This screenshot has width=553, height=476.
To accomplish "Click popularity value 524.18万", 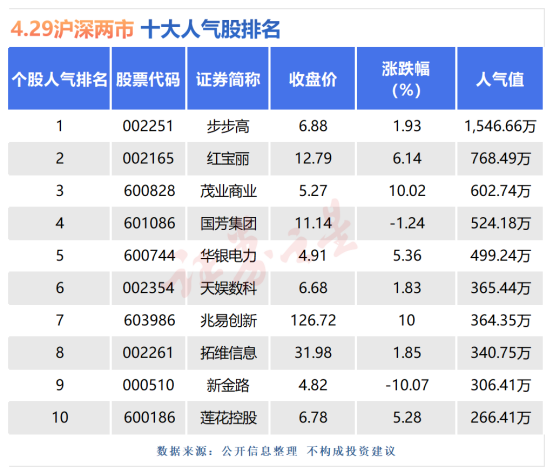I will click(x=500, y=224).
